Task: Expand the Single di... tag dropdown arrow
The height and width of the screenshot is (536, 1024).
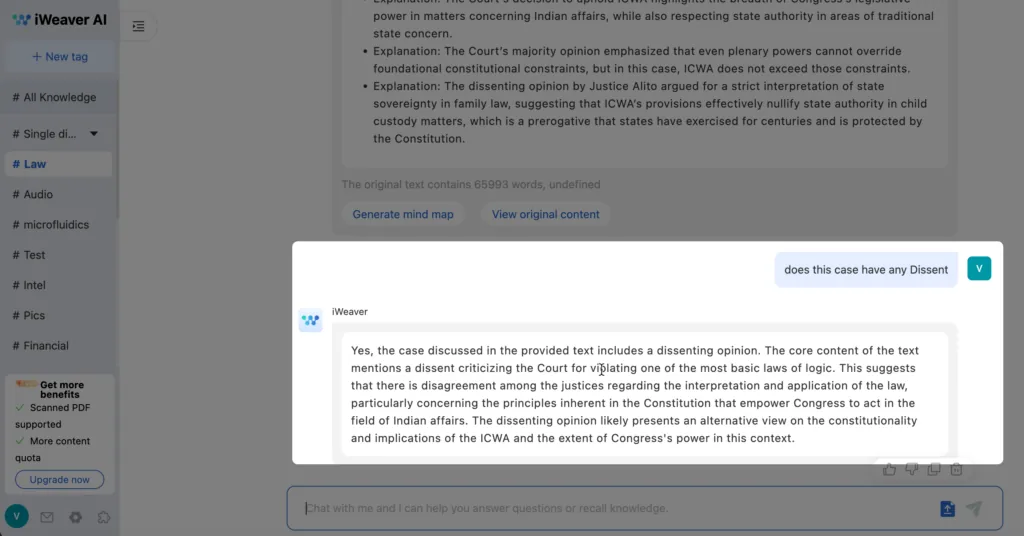Action: 94,134
